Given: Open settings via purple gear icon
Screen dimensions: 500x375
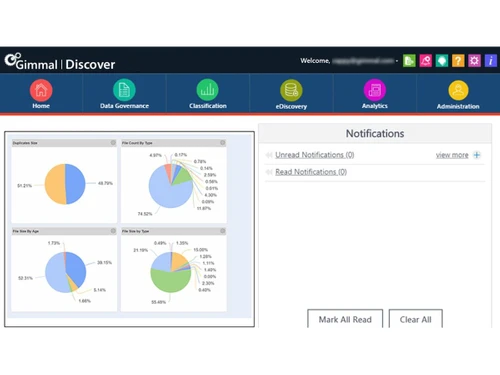Looking at the screenshot, I should [474, 61].
